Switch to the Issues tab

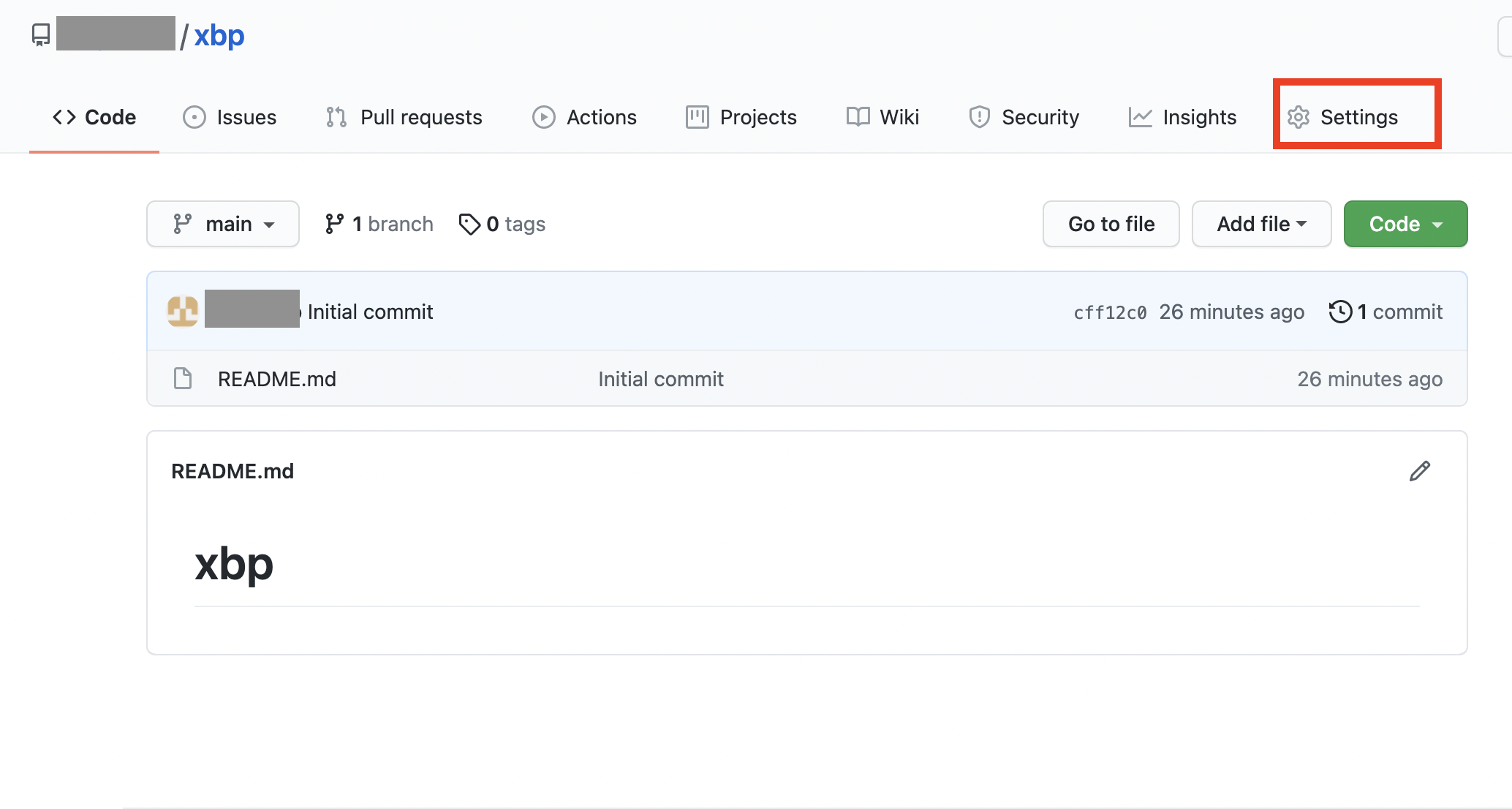click(230, 117)
